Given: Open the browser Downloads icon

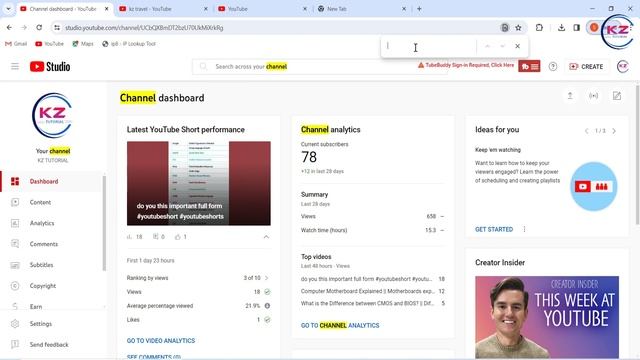Looking at the screenshot, I should [x=562, y=27].
